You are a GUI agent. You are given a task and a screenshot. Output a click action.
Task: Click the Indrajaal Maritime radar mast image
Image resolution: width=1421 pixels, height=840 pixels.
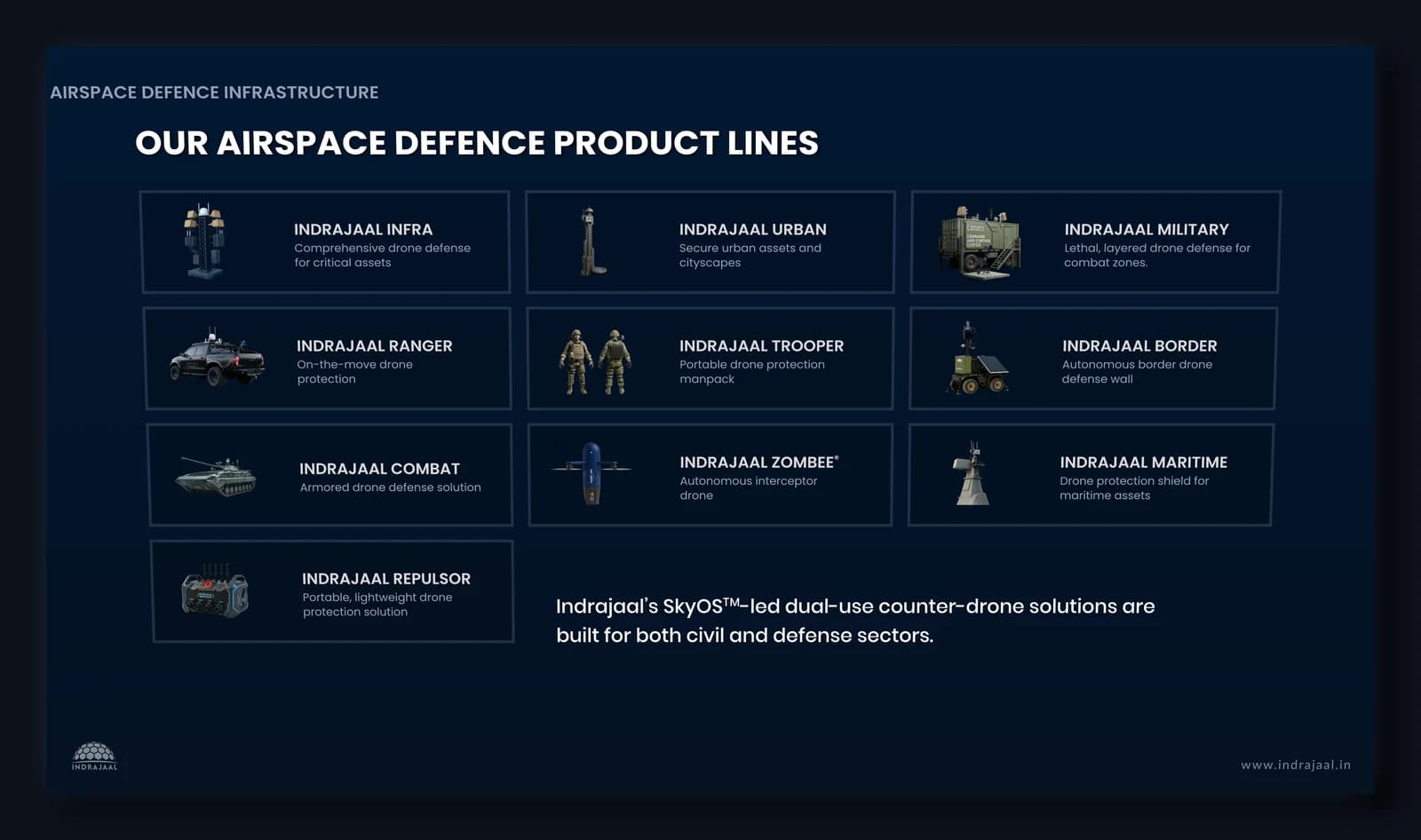tap(972, 473)
